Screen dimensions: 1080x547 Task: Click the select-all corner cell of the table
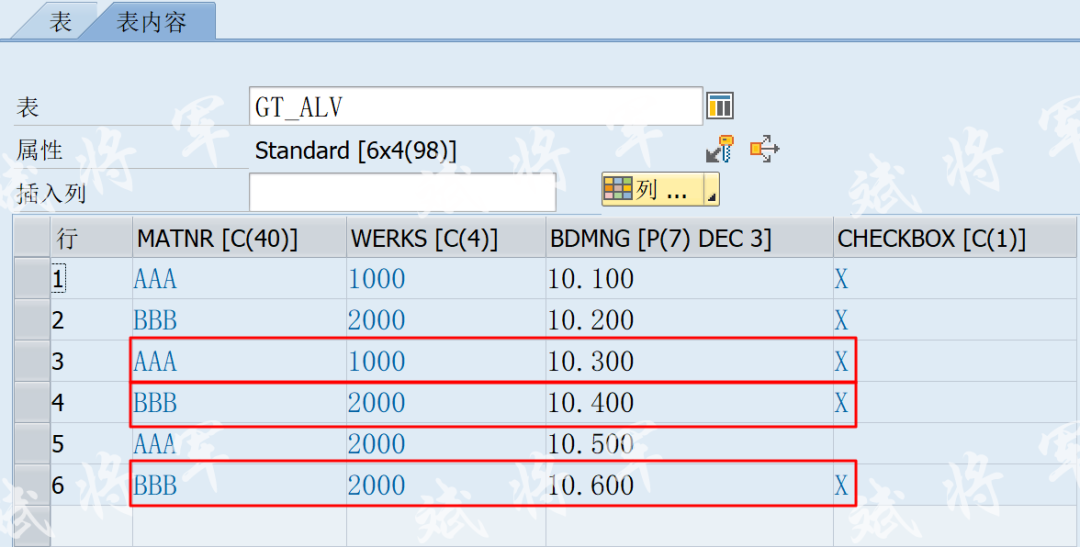[x=32, y=238]
